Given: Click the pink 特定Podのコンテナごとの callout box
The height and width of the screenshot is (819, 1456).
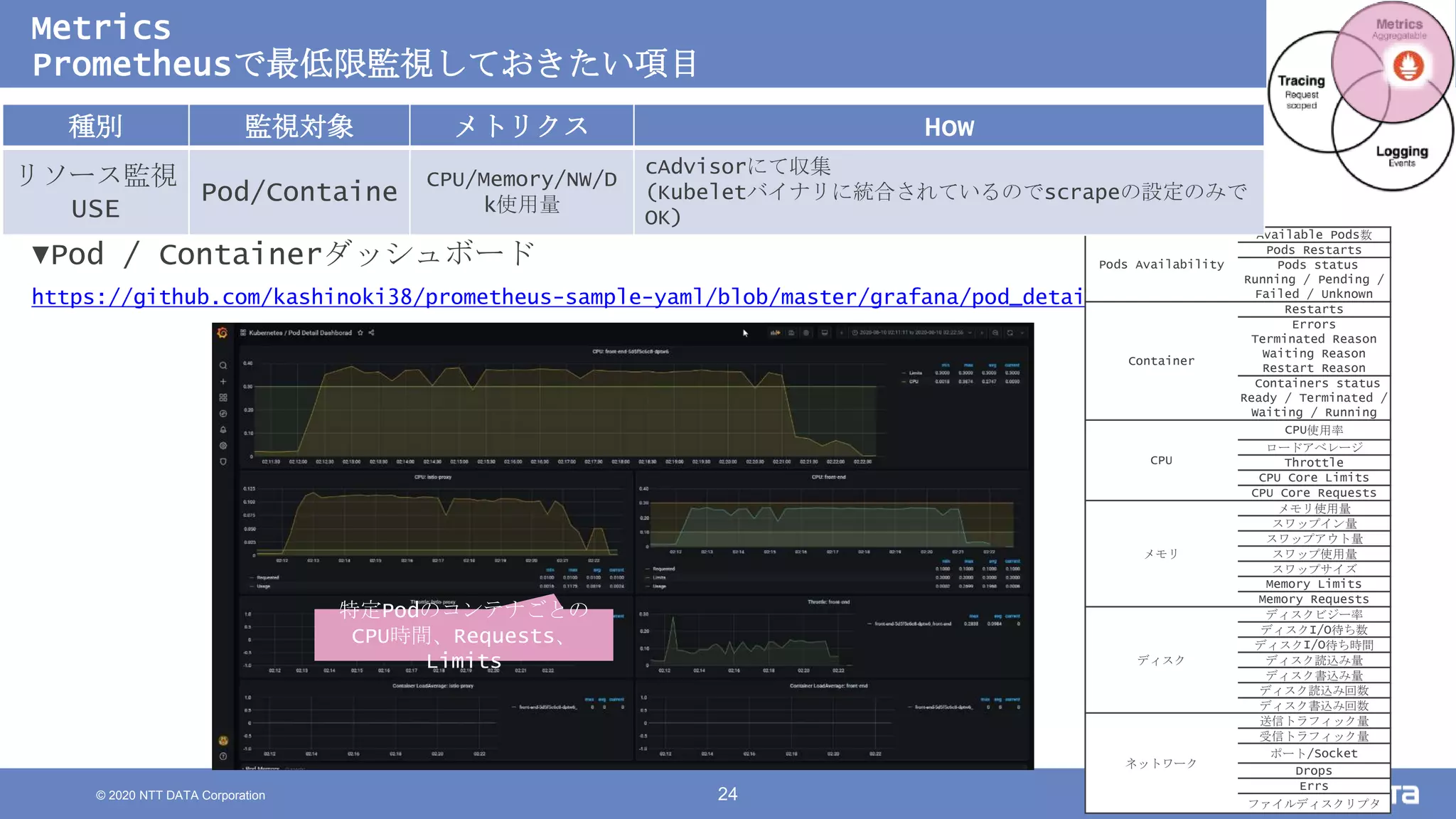Looking at the screenshot, I should click(x=464, y=633).
